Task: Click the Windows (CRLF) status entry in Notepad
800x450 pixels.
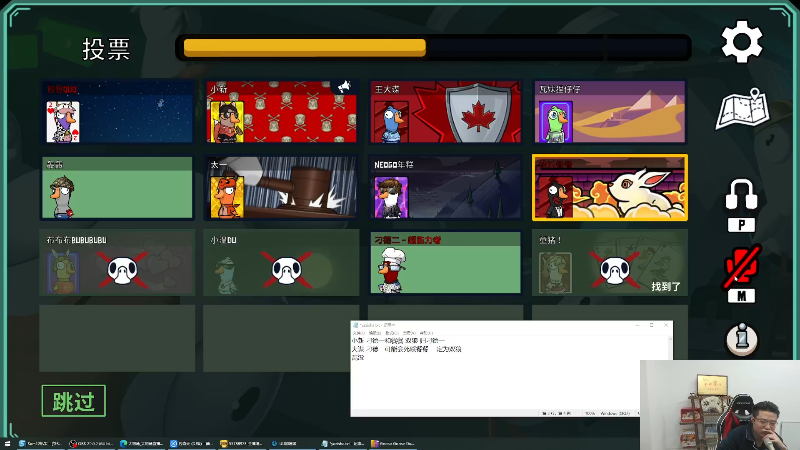Action: pos(616,413)
